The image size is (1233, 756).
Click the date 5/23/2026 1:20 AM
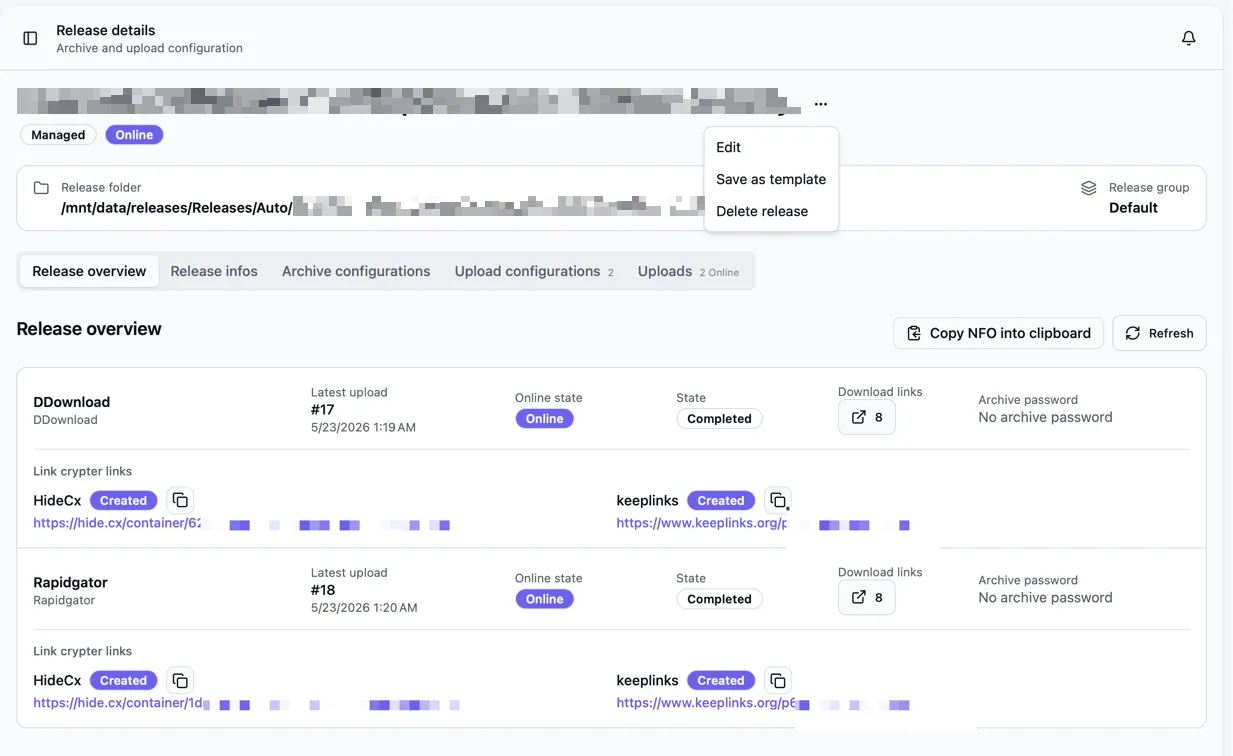[364, 607]
